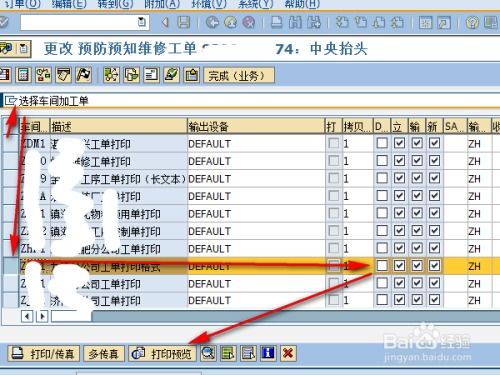Click the red X cancel icon at bottom

coord(288,353)
